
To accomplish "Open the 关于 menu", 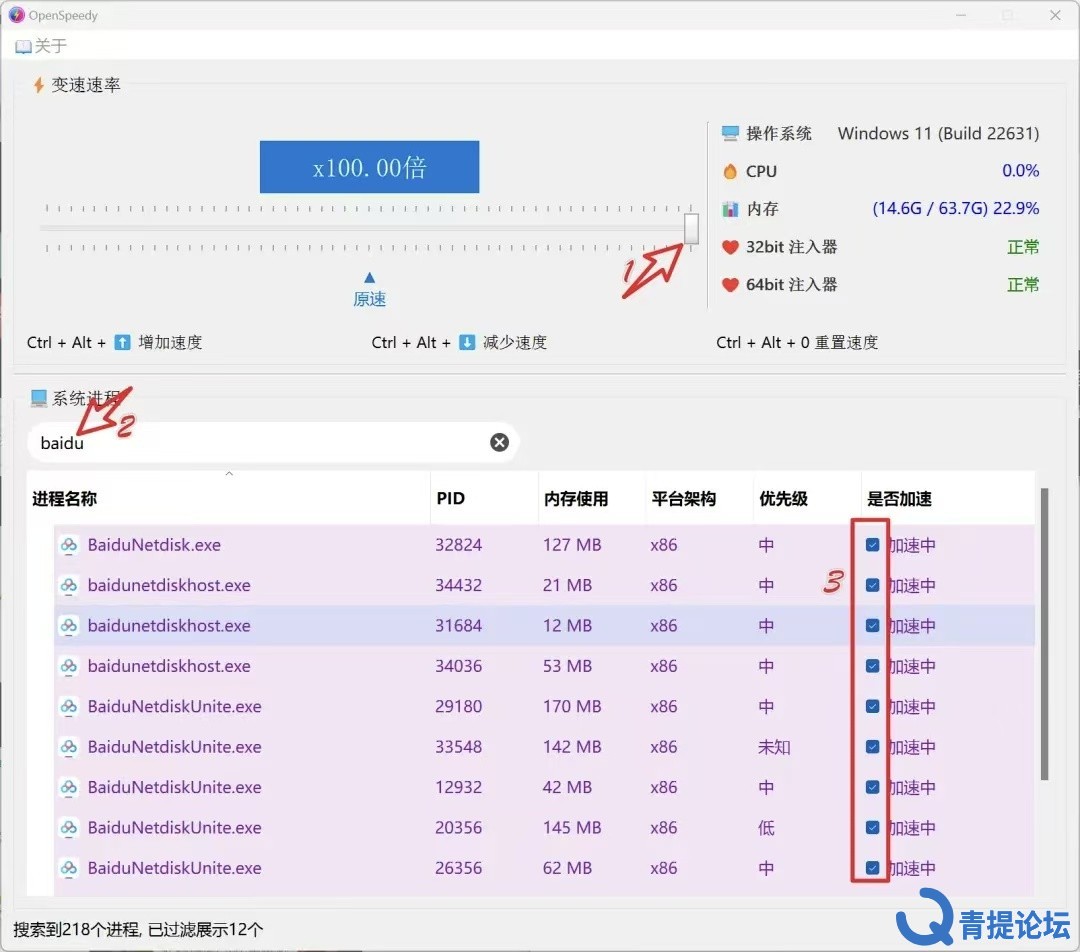I will coord(41,46).
